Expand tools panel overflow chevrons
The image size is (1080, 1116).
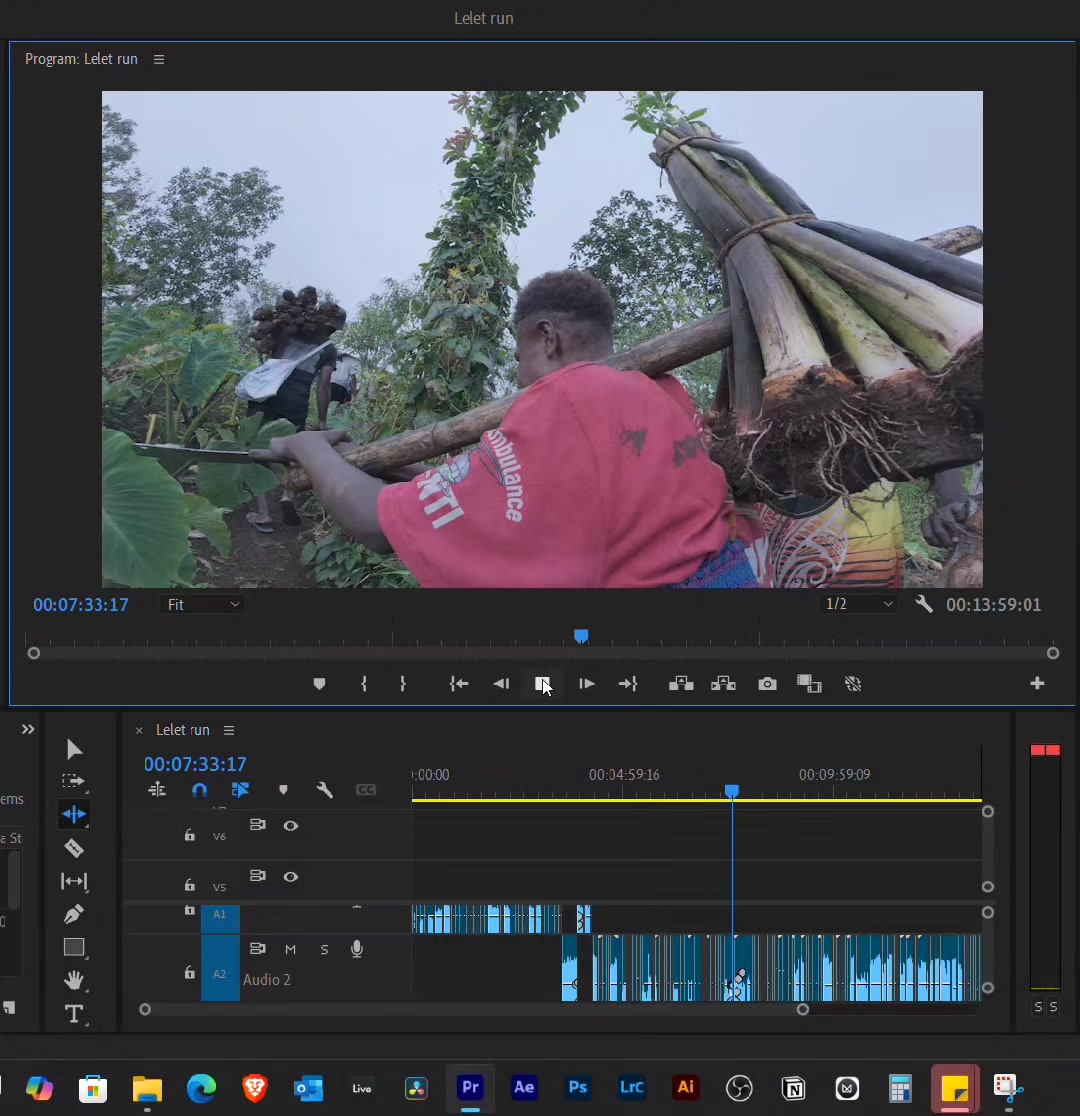(x=28, y=730)
